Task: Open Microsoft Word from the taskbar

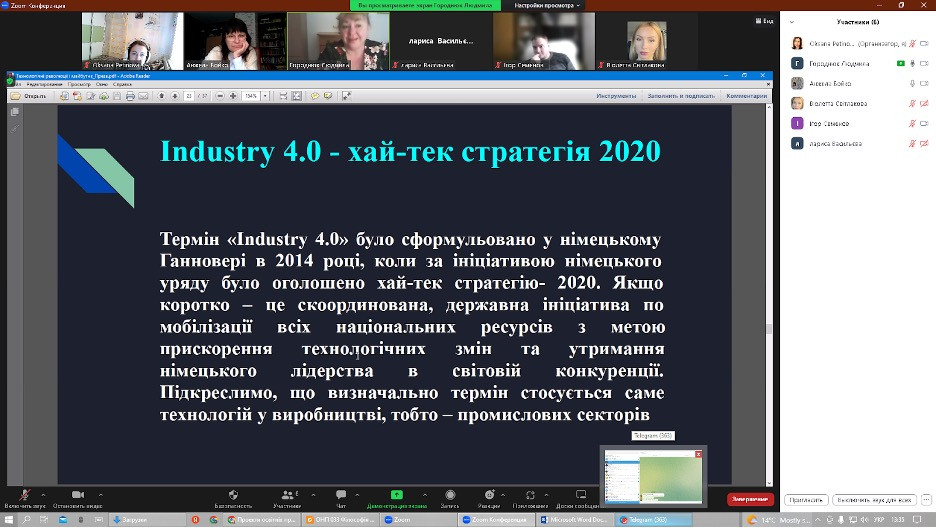Action: click(x=573, y=520)
